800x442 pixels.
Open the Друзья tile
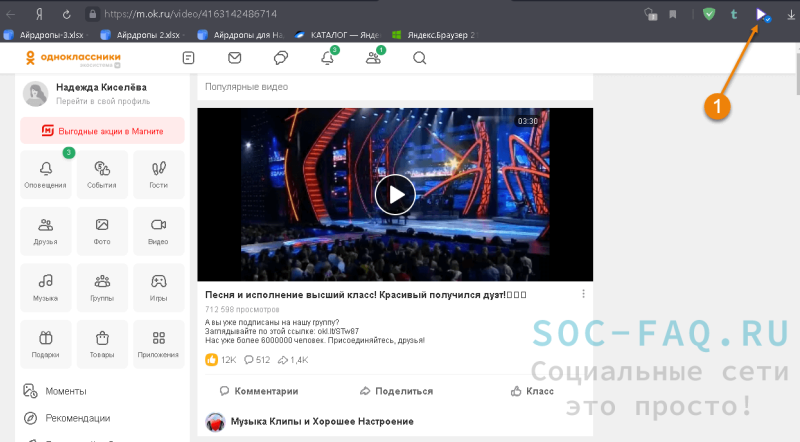pyautogui.click(x=45, y=231)
